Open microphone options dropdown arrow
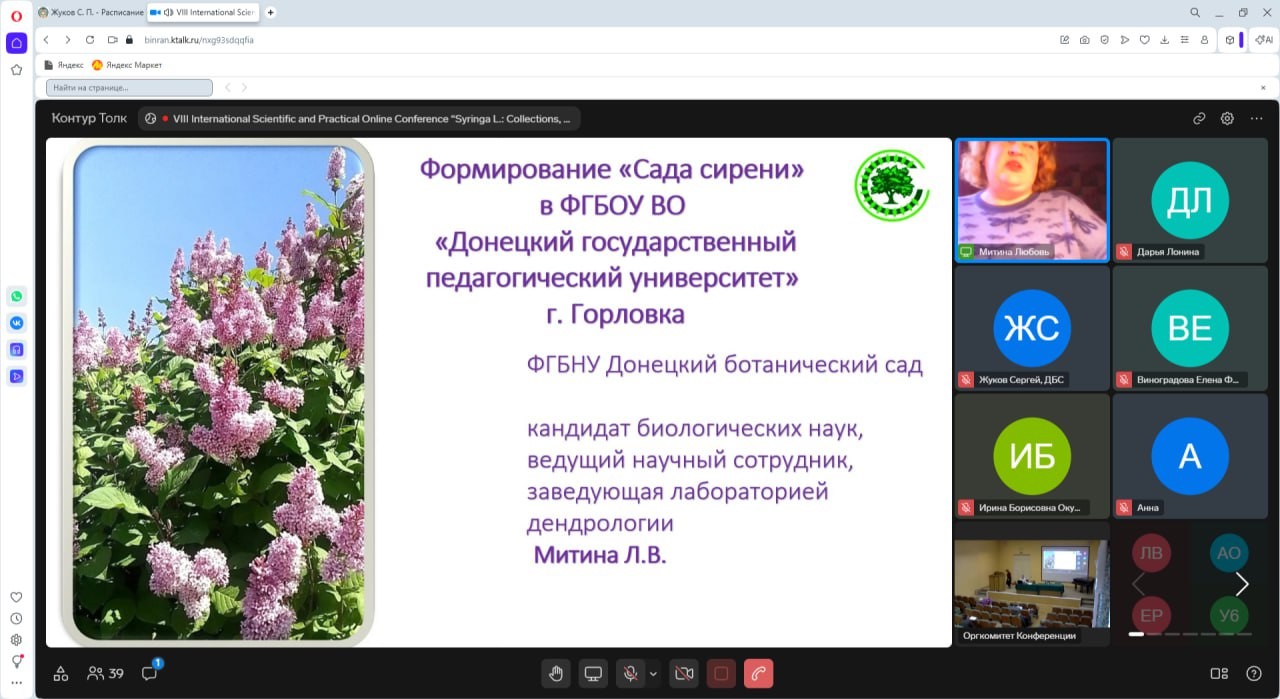The width and height of the screenshot is (1280, 699). 654,674
